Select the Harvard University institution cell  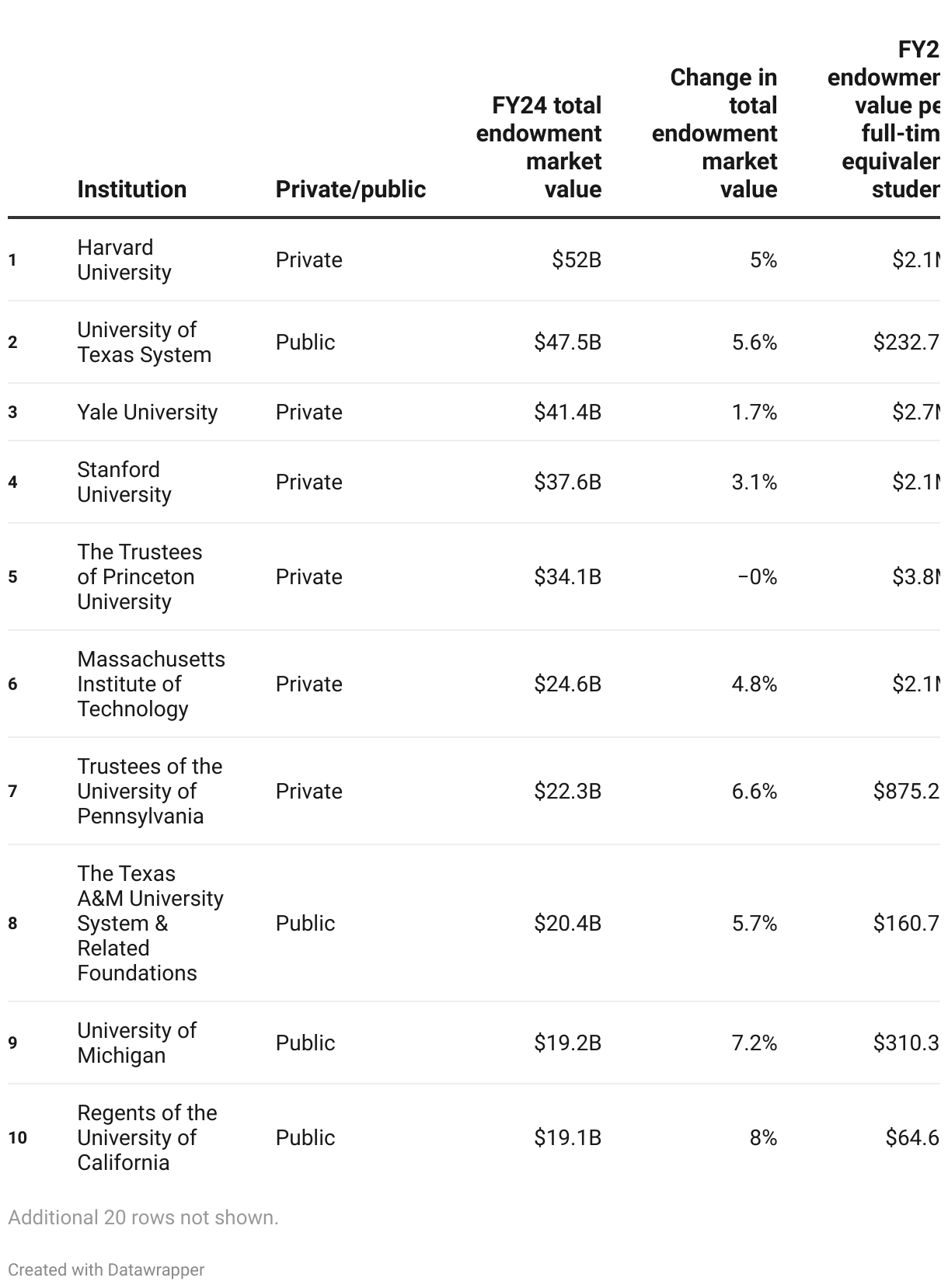coord(124,260)
